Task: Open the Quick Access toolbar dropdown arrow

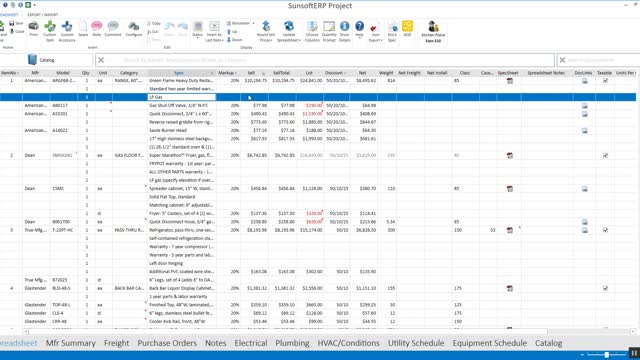Action: pos(35,5)
